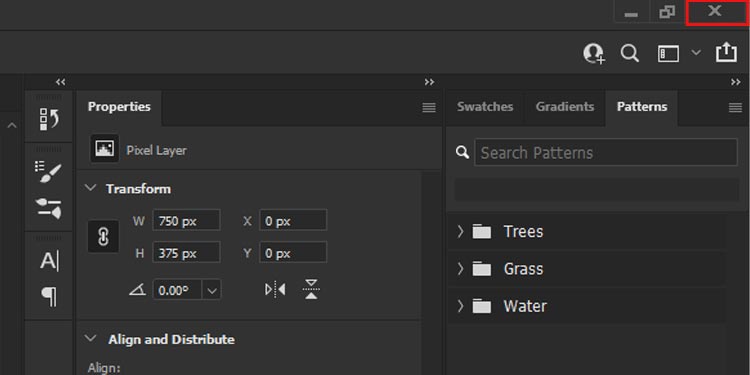This screenshot has height=375, width=750.
Task: Click the rotation field showing 0.00°
Action: pyautogui.click(x=177, y=290)
